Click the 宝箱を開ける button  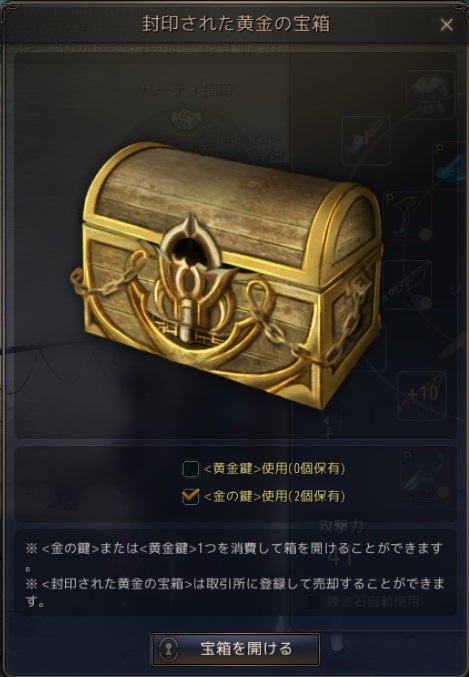235,649
